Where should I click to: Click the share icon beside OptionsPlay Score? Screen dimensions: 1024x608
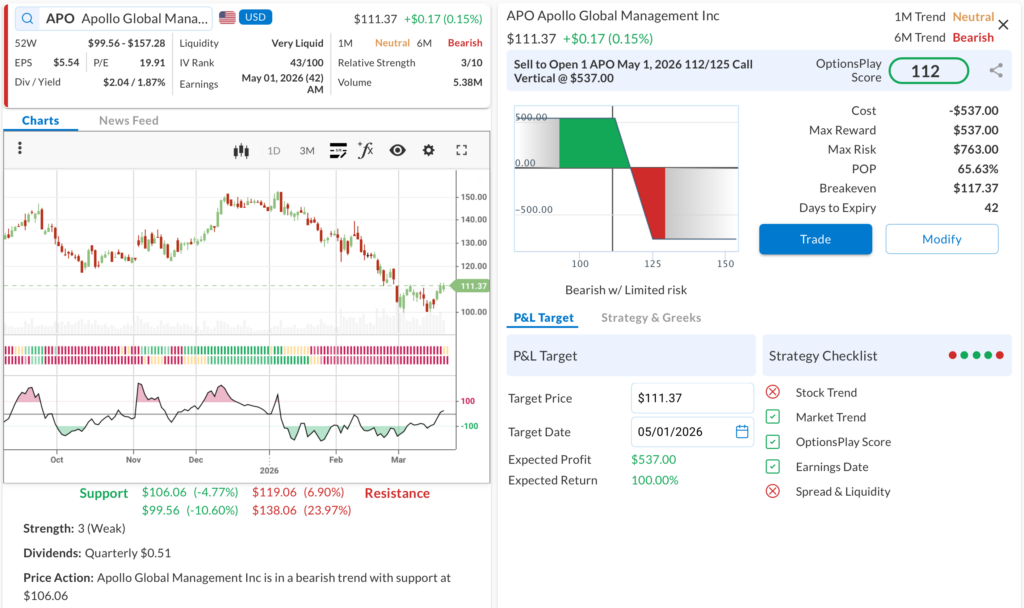pos(996,70)
